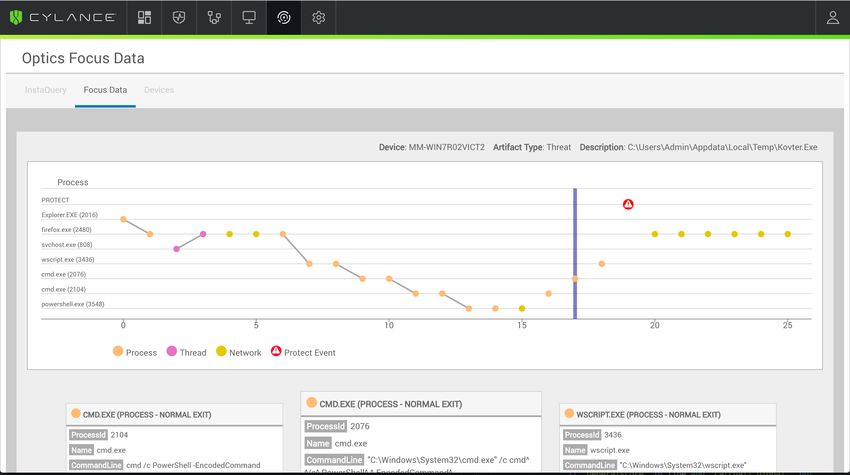850x475 pixels.
Task: Toggle the Process legend entry
Action: tap(135, 352)
